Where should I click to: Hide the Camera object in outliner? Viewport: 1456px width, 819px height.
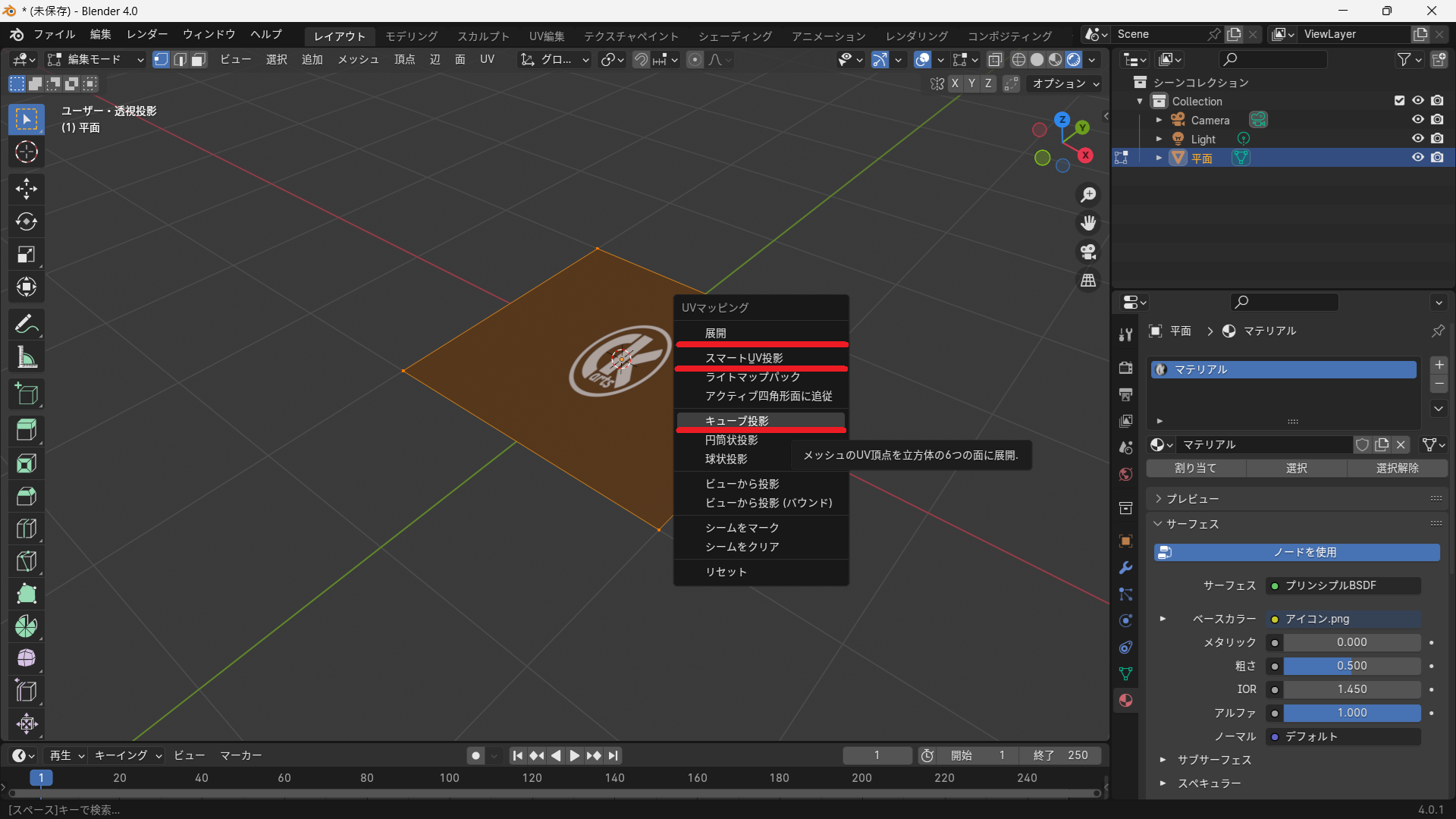tap(1417, 120)
